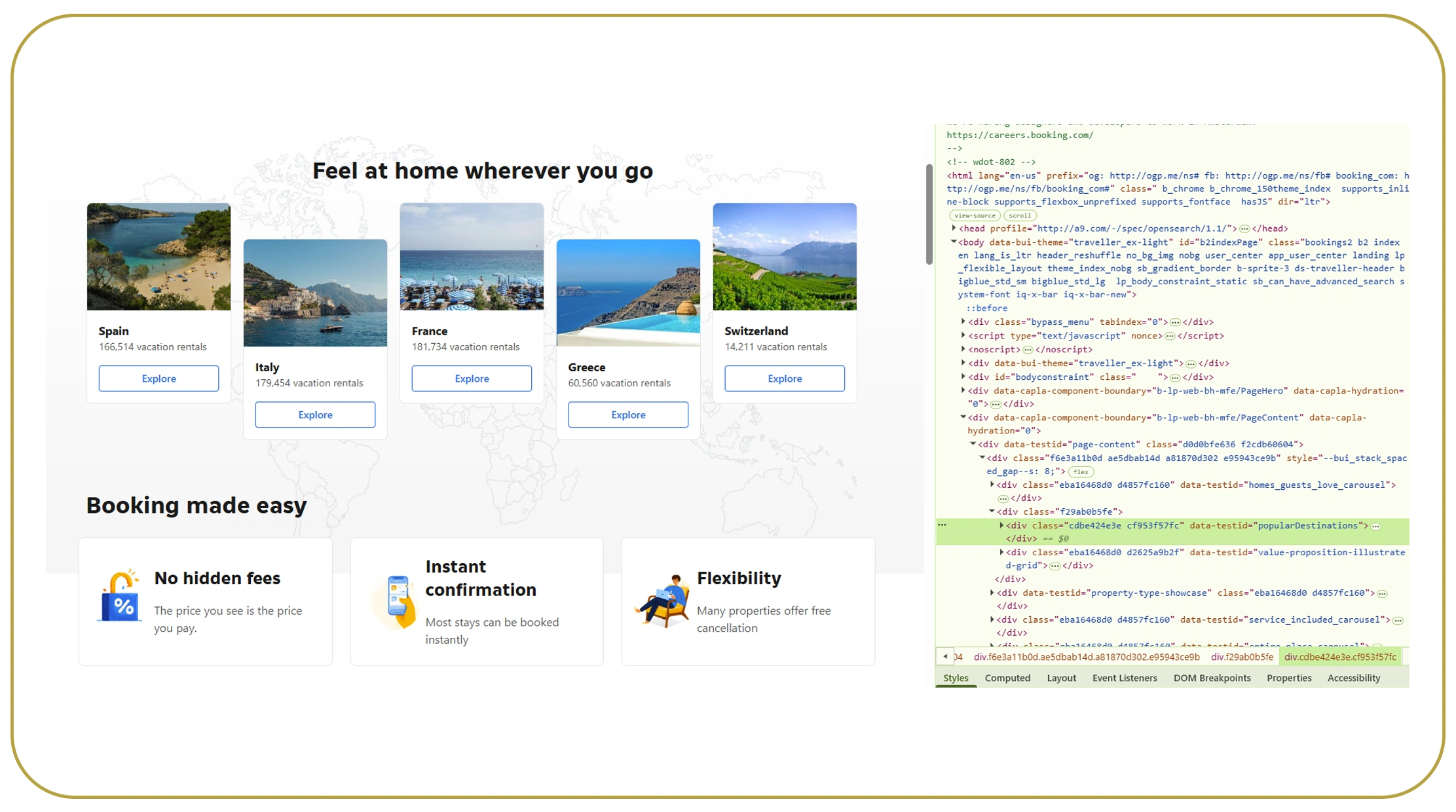Click Explore button under France
The width and height of the screenshot is (1456, 812).
point(472,378)
